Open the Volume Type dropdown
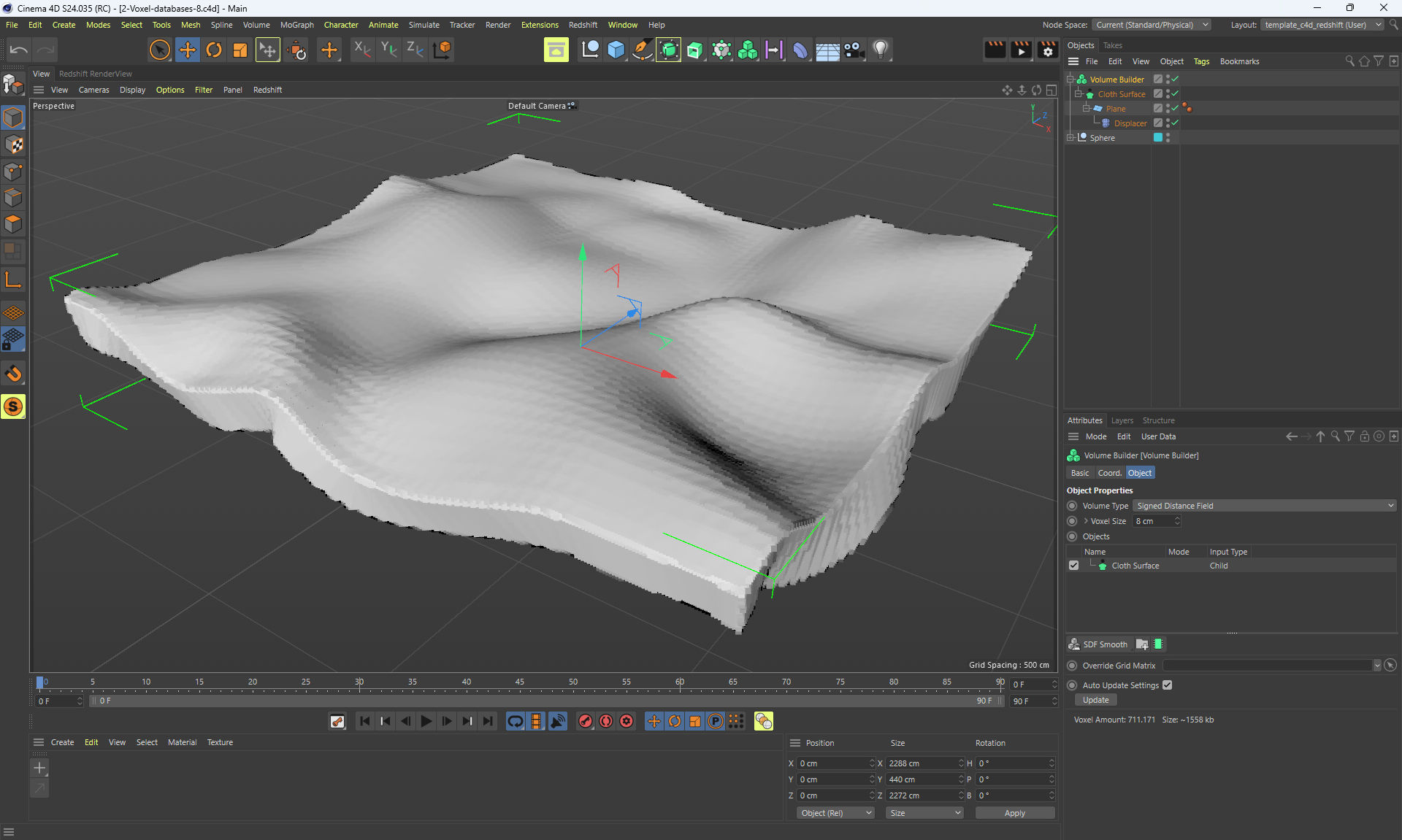The height and width of the screenshot is (840, 1402). coord(1265,506)
